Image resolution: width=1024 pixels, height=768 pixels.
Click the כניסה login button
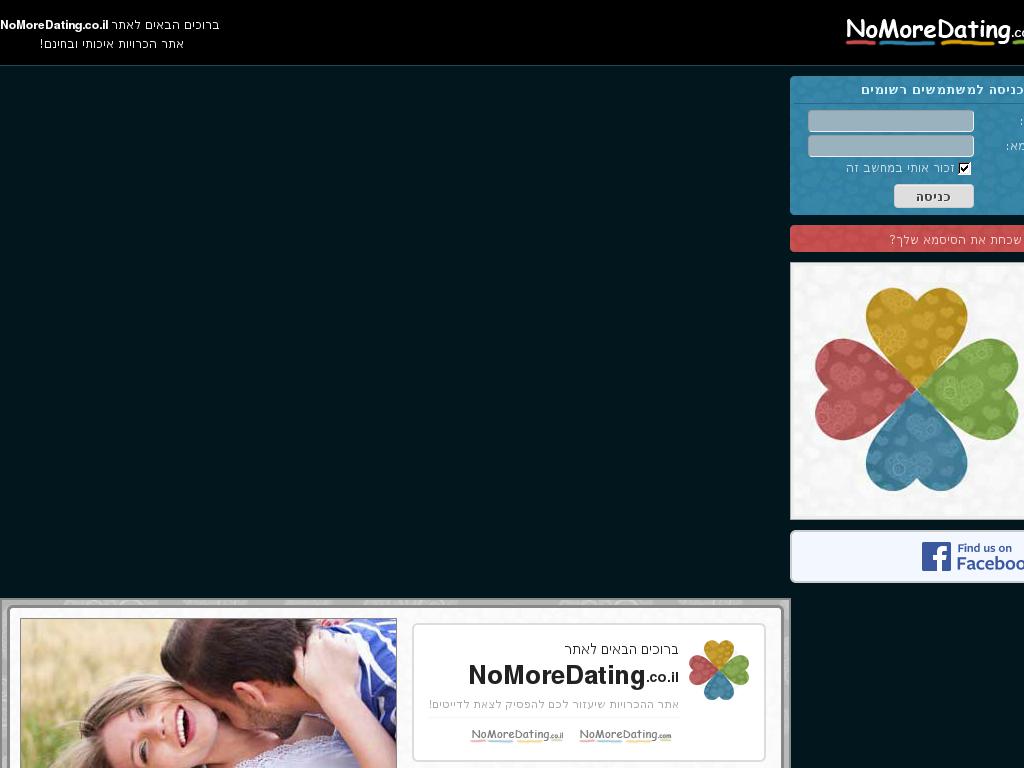pyautogui.click(x=933, y=196)
